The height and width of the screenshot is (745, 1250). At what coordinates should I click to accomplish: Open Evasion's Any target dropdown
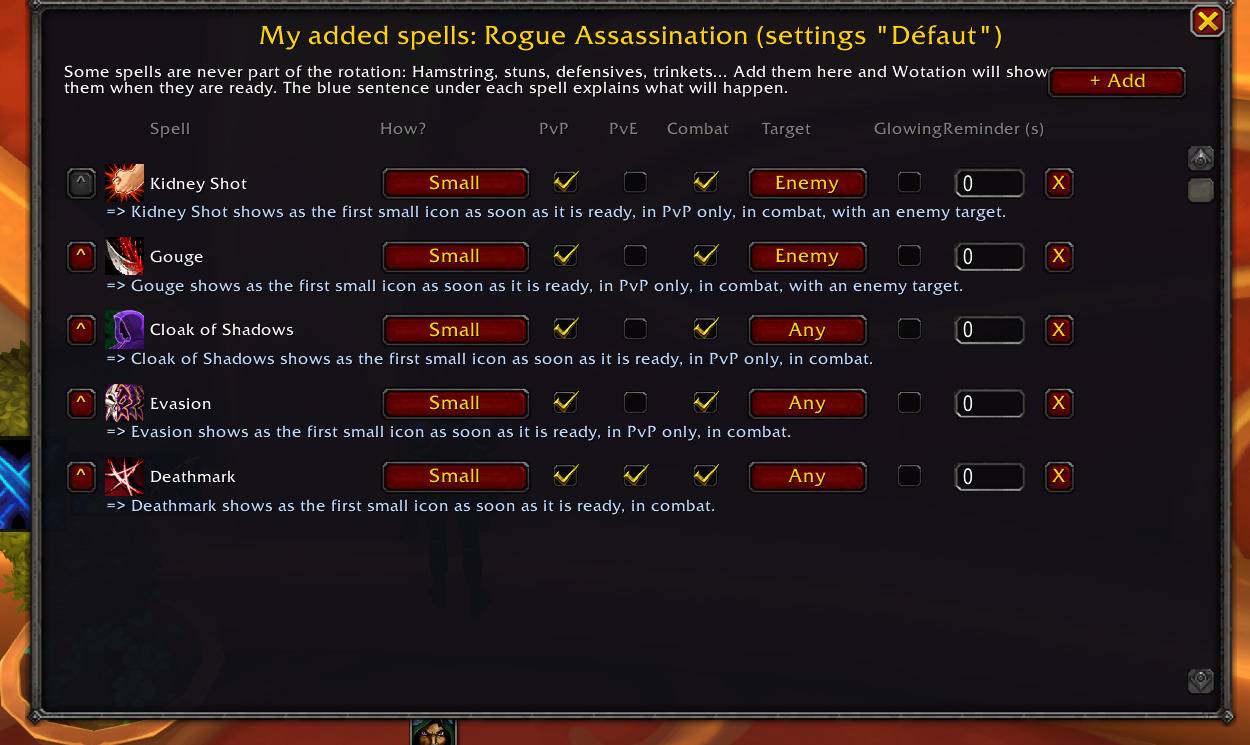coord(807,403)
